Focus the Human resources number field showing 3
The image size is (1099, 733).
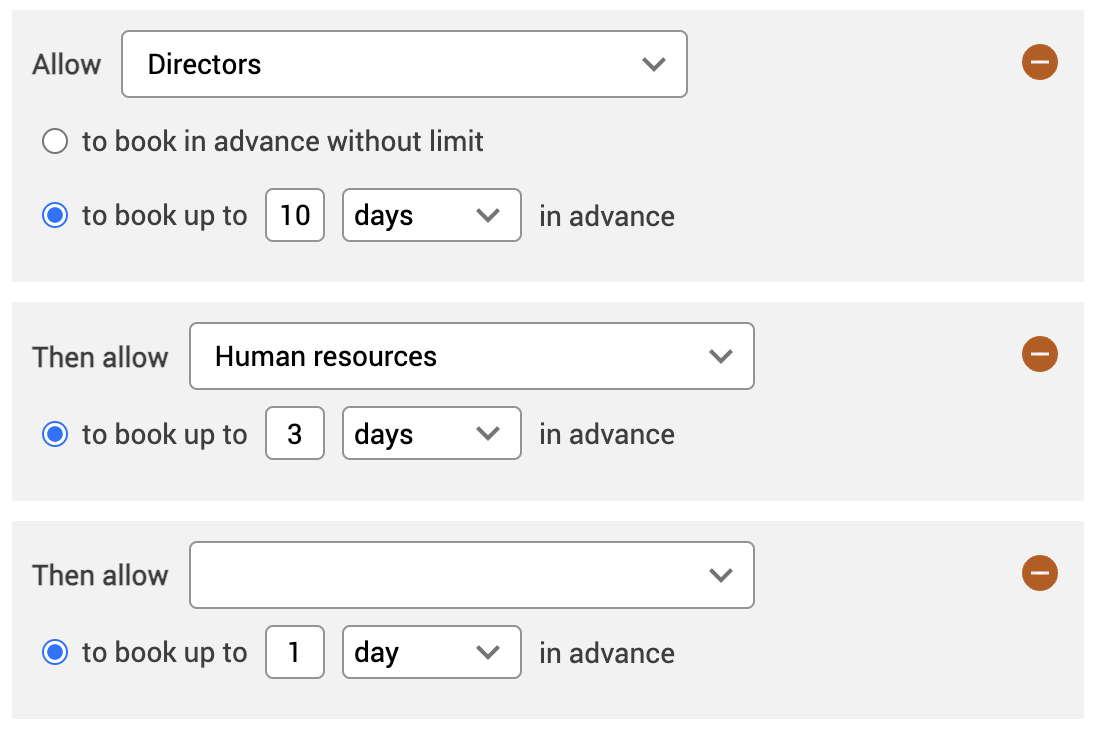tap(295, 434)
